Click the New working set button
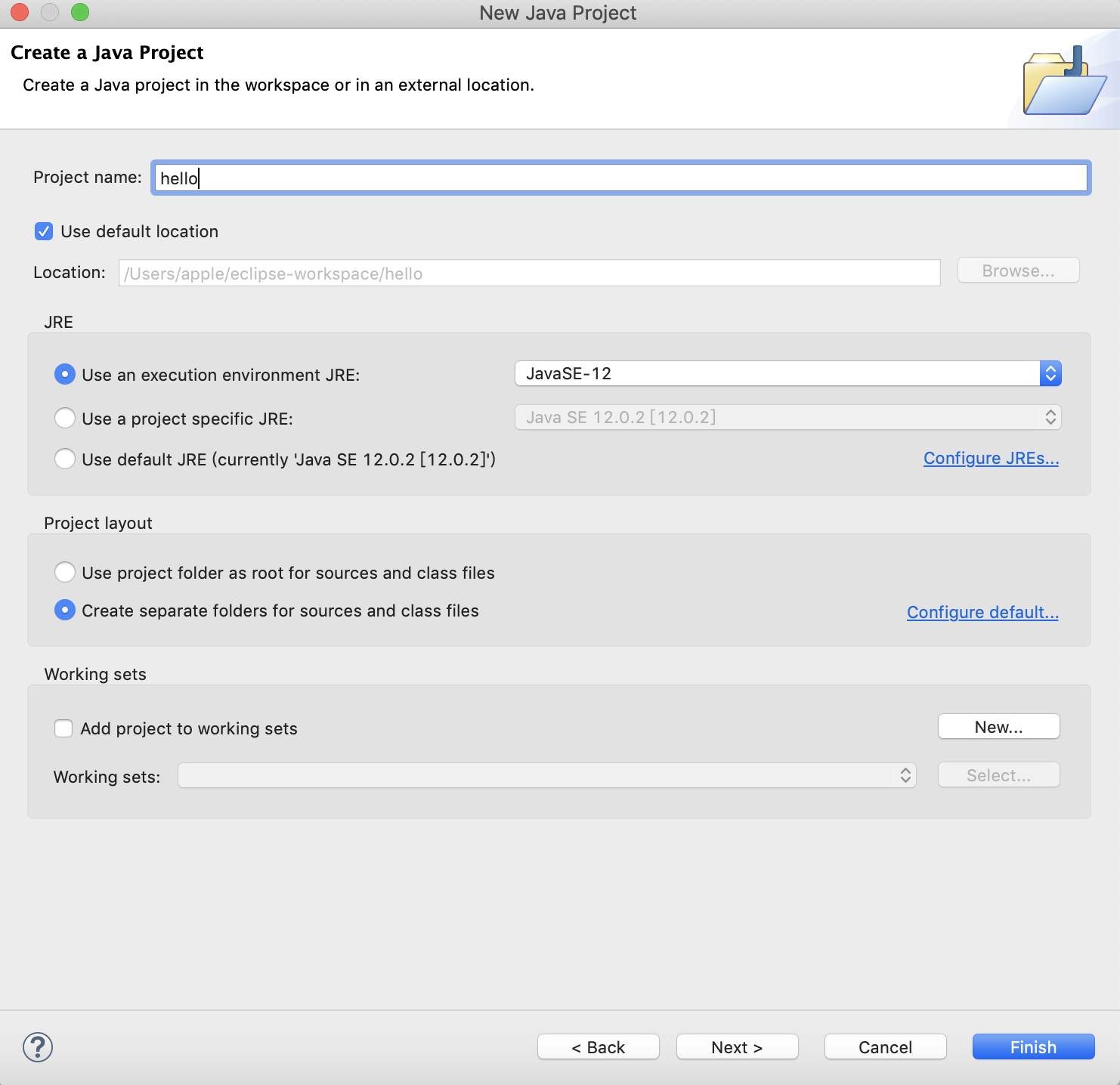Viewport: 1120px width, 1085px height. tap(998, 727)
